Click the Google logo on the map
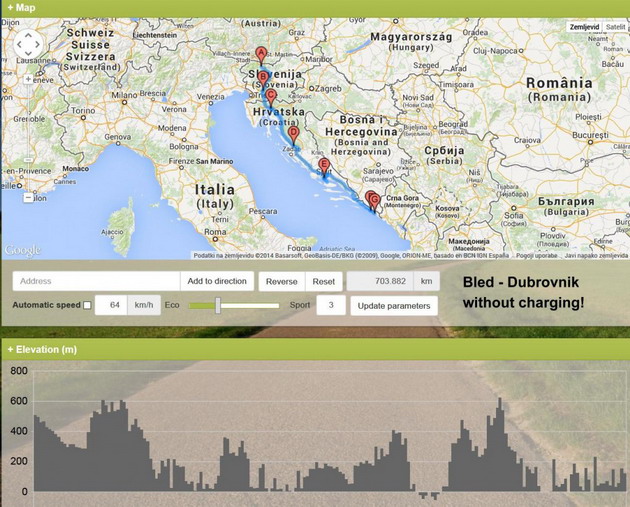This screenshot has width=630, height=507. tap(22, 250)
